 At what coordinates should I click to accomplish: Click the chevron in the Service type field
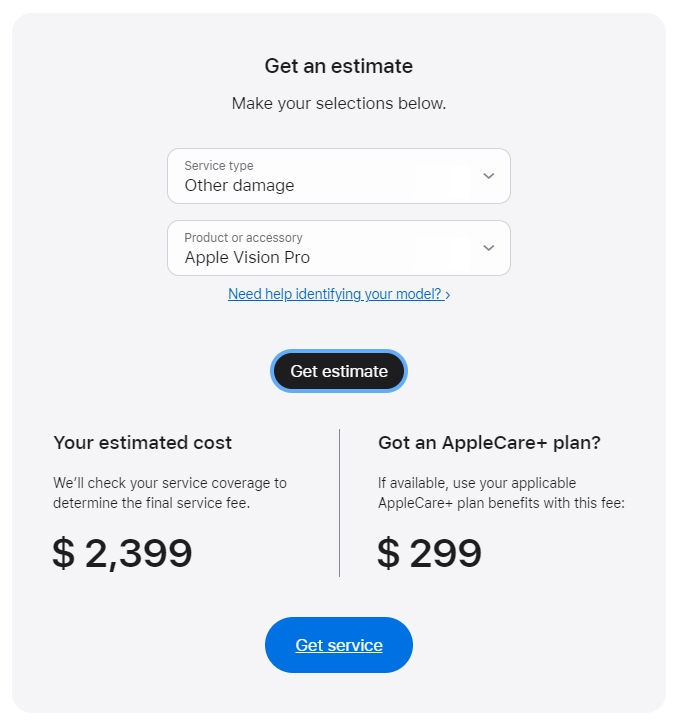point(488,176)
